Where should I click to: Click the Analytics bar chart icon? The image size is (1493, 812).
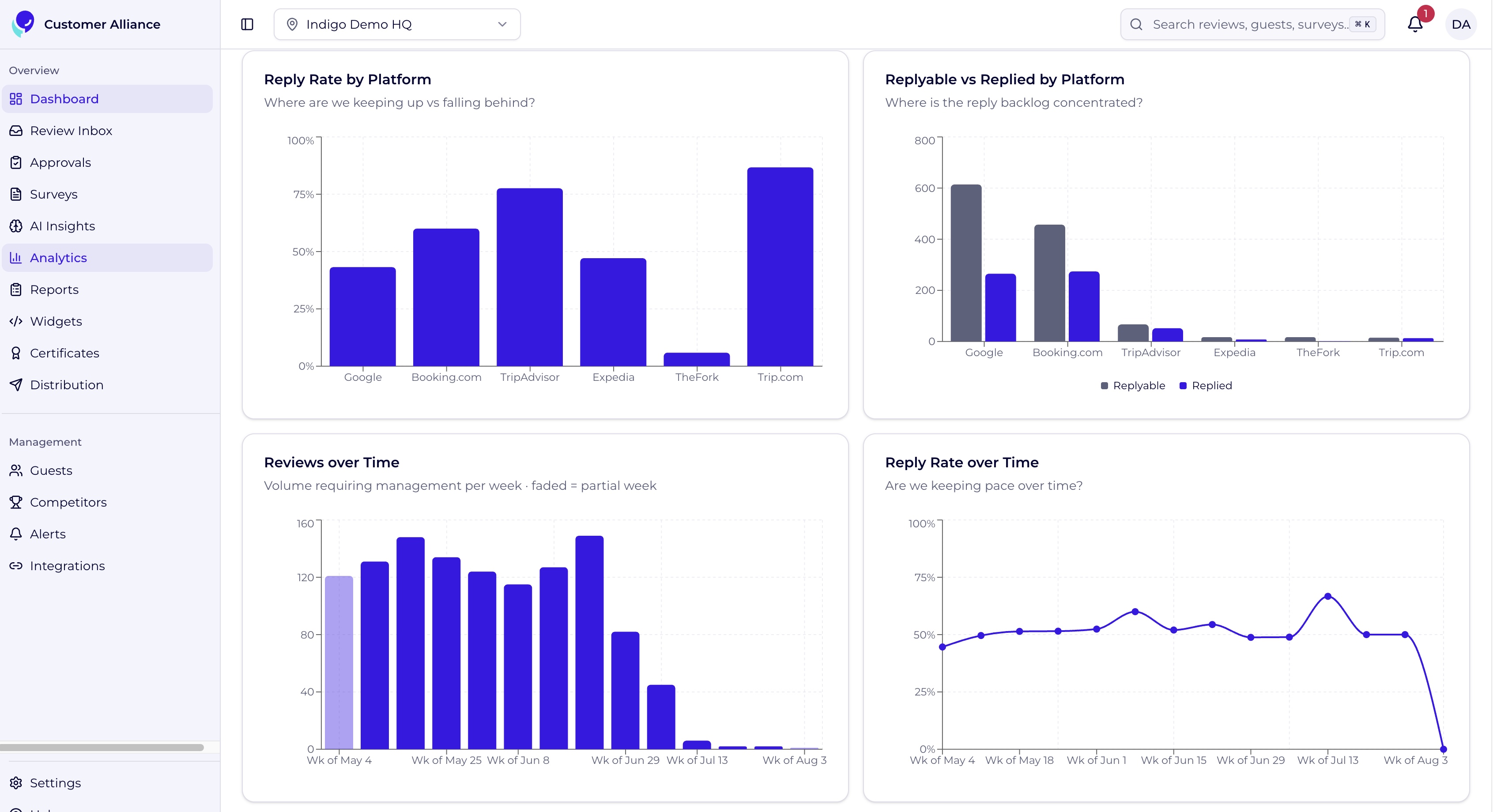pos(15,258)
